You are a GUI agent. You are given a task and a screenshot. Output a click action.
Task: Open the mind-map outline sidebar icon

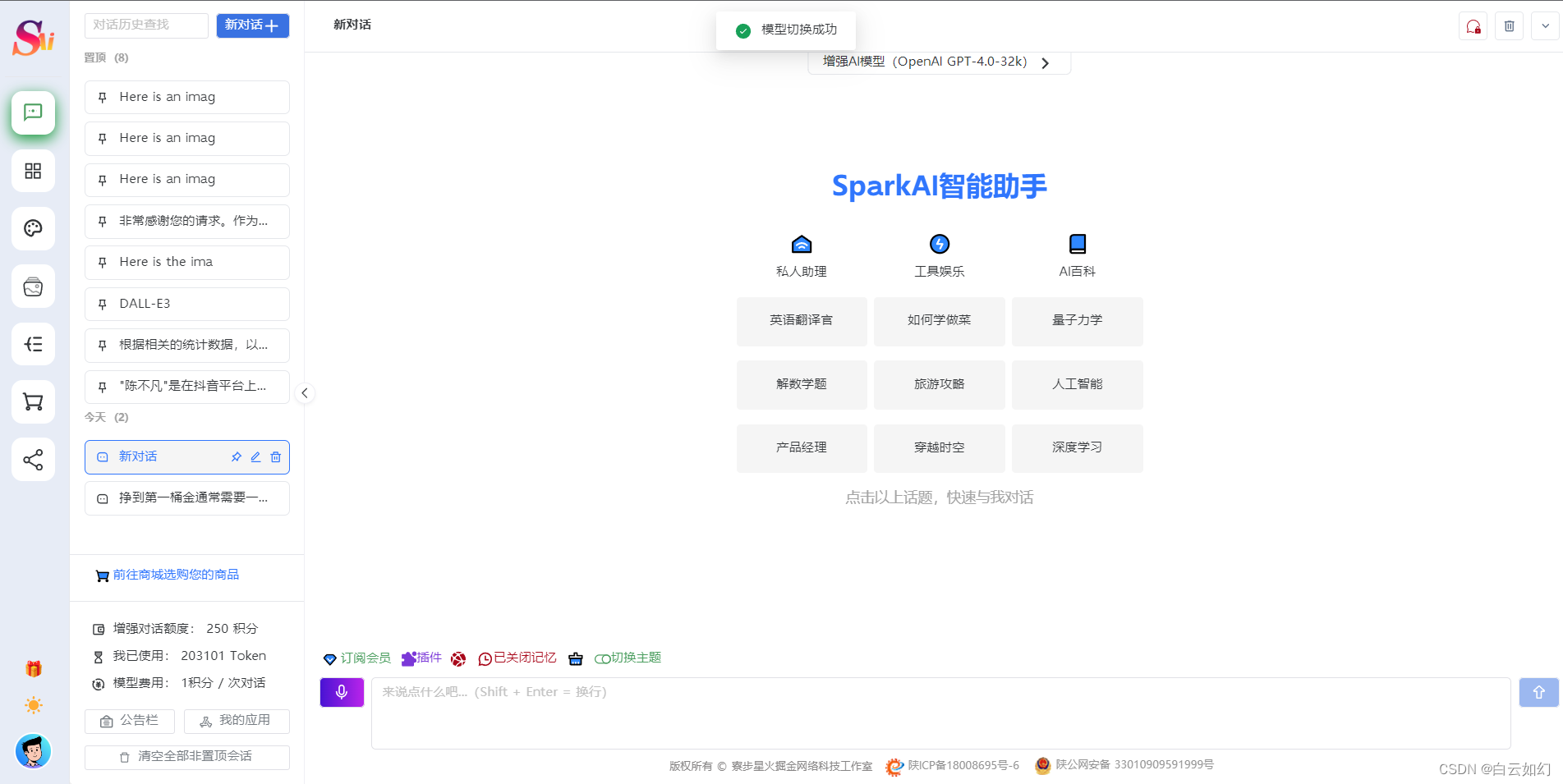33,344
